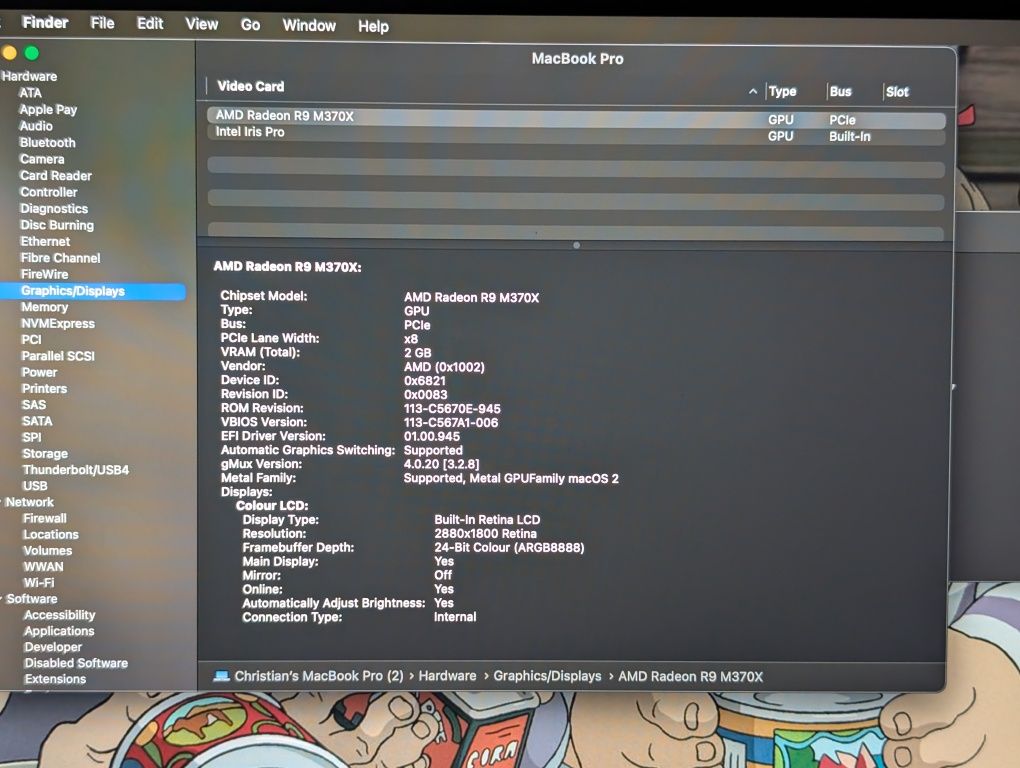Open the Edit menu
1020x768 pixels.
[x=150, y=23]
